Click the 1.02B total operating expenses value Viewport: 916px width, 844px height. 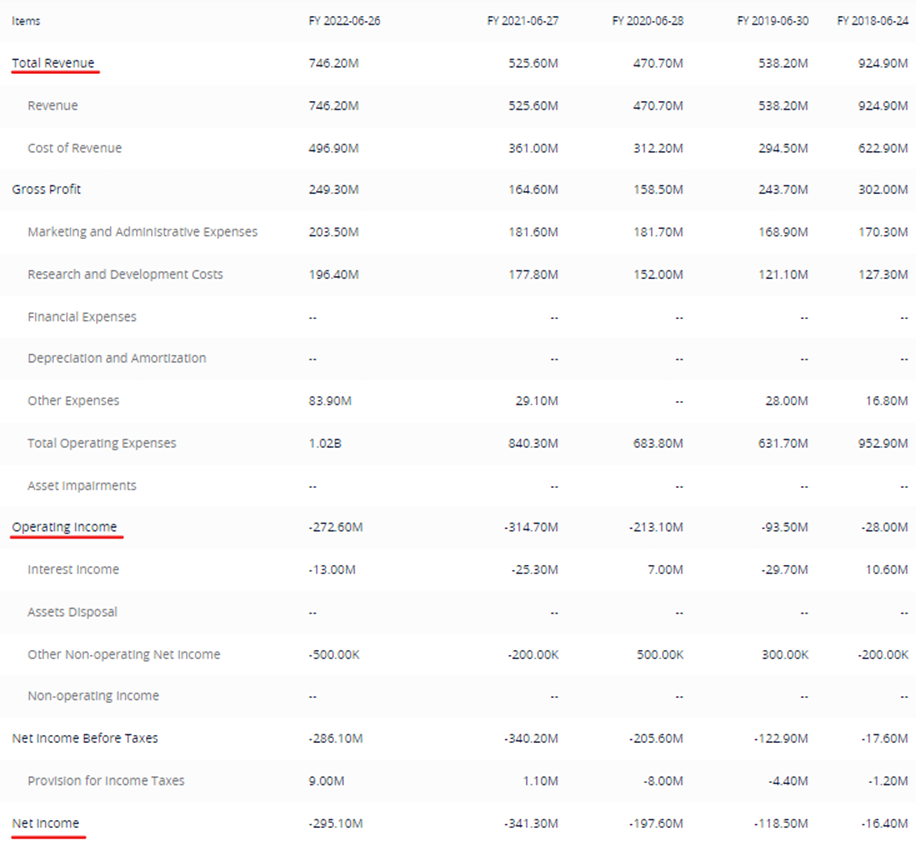coord(325,443)
